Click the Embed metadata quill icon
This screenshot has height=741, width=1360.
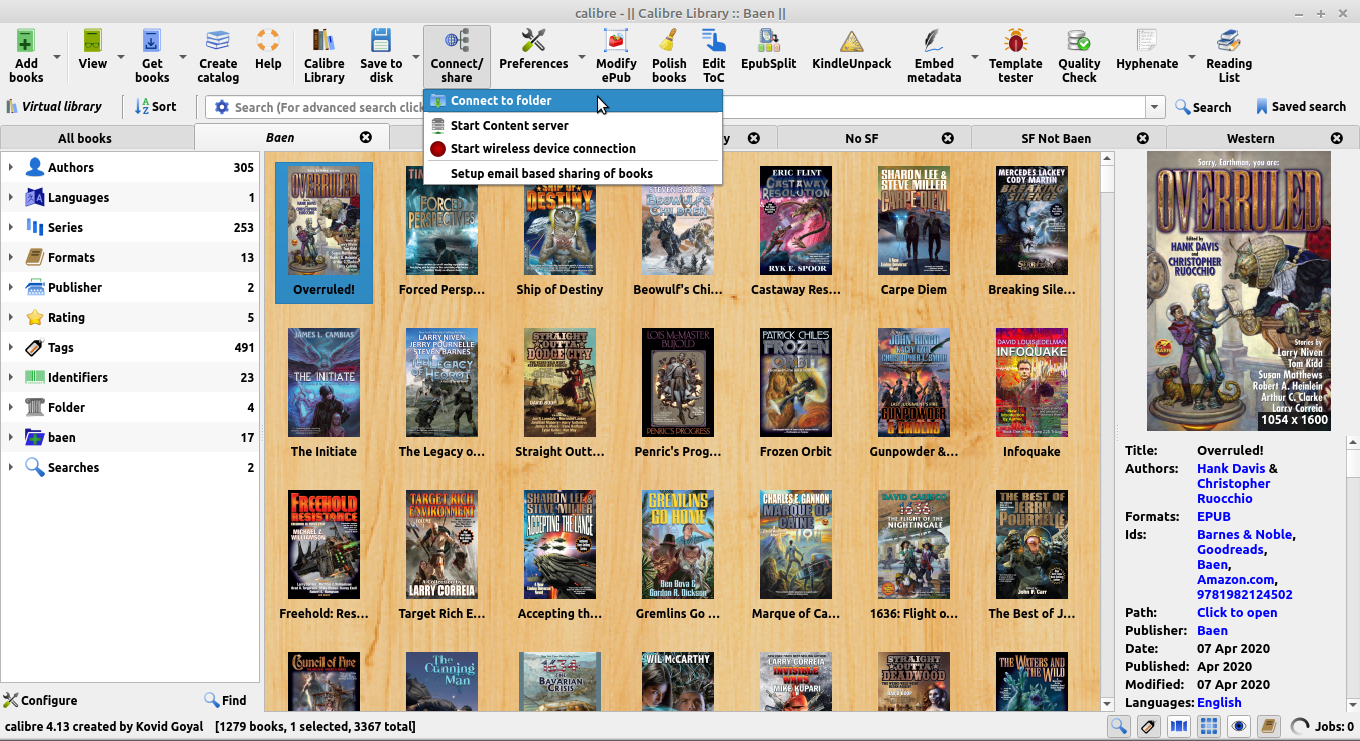934,41
